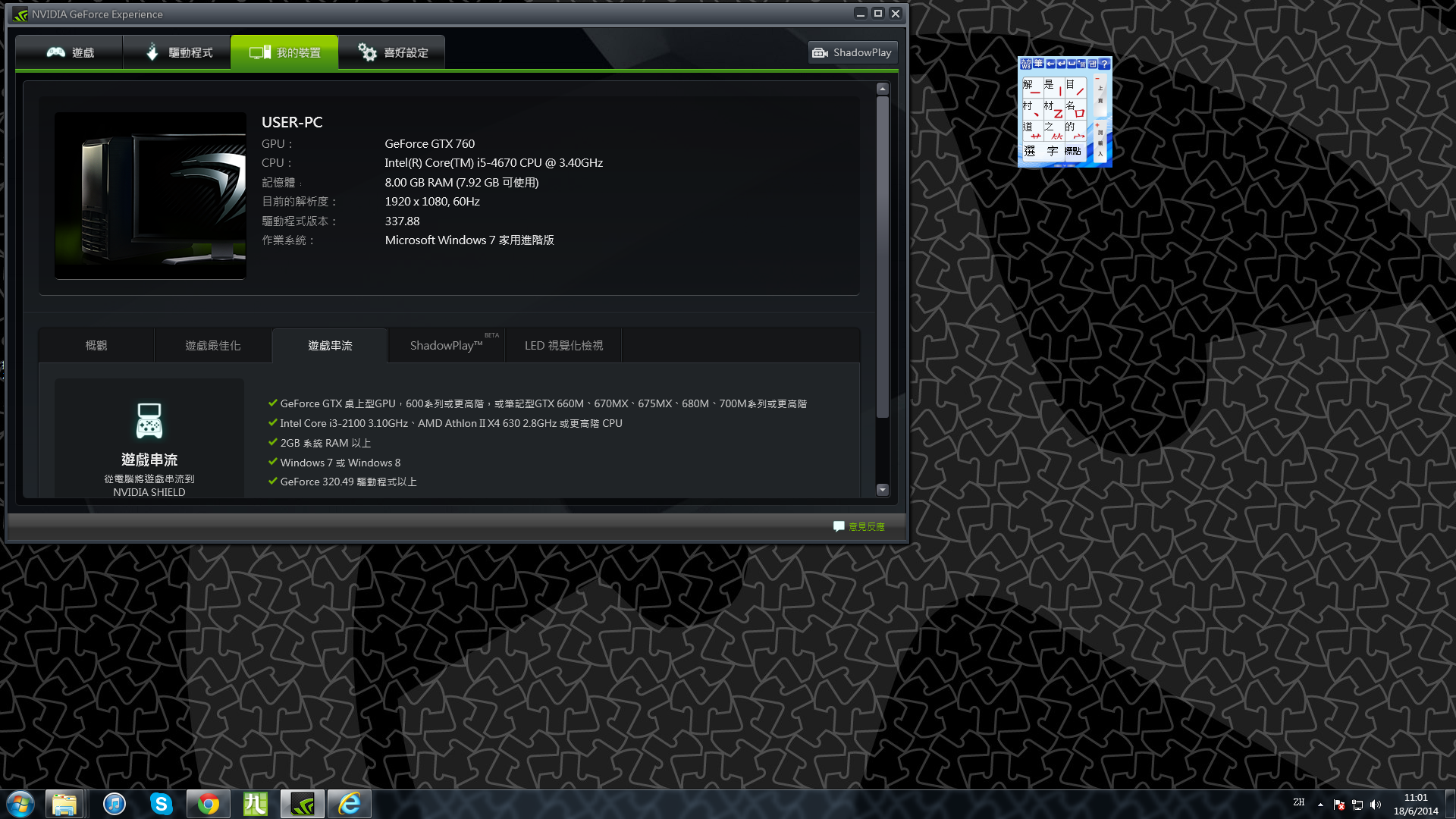Switch to the 概觀 overview sub-tab
This screenshot has width=1456, height=819.
[96, 346]
